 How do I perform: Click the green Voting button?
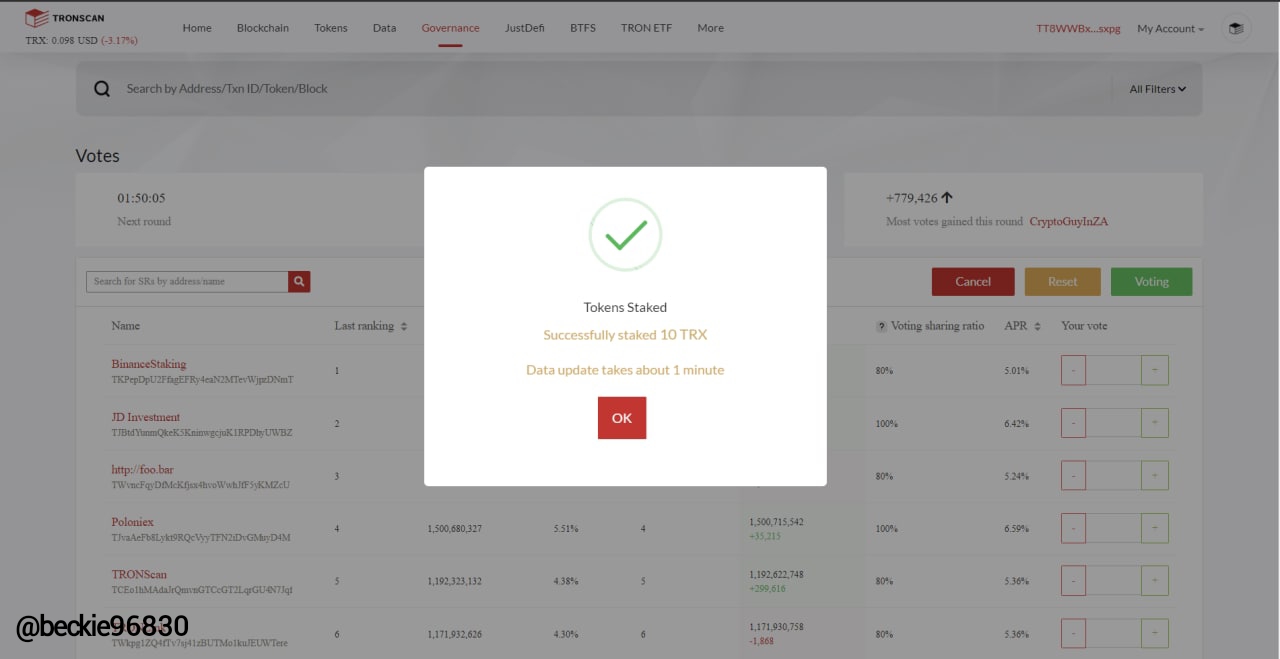click(1152, 282)
